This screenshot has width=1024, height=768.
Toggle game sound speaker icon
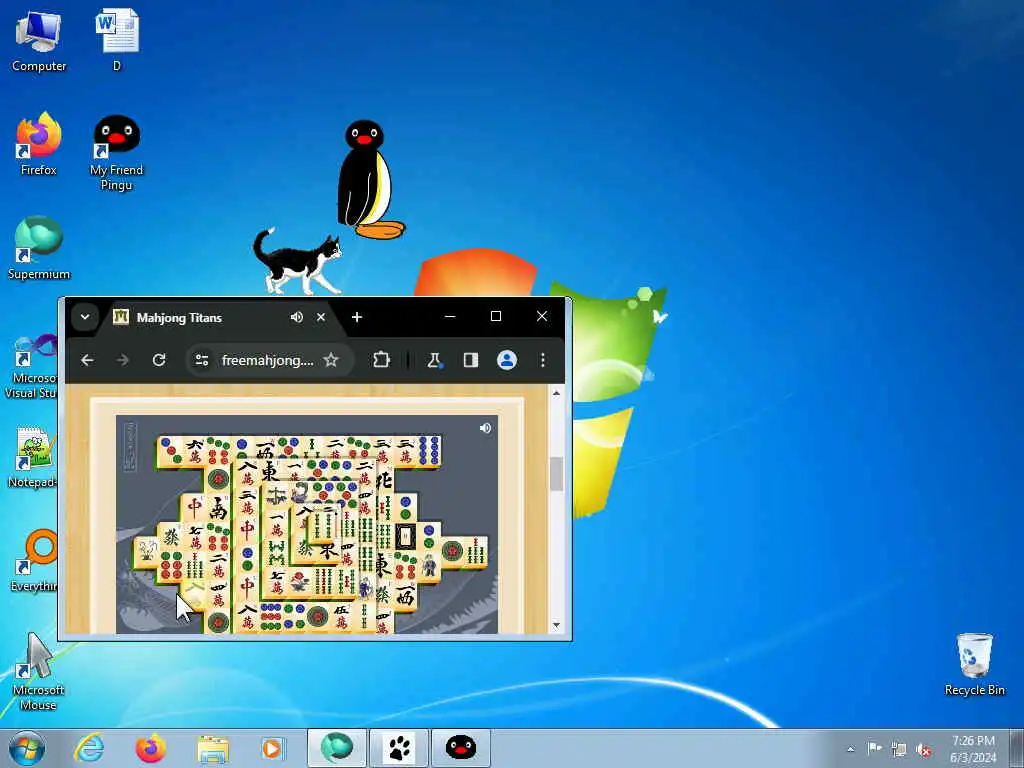coord(485,428)
